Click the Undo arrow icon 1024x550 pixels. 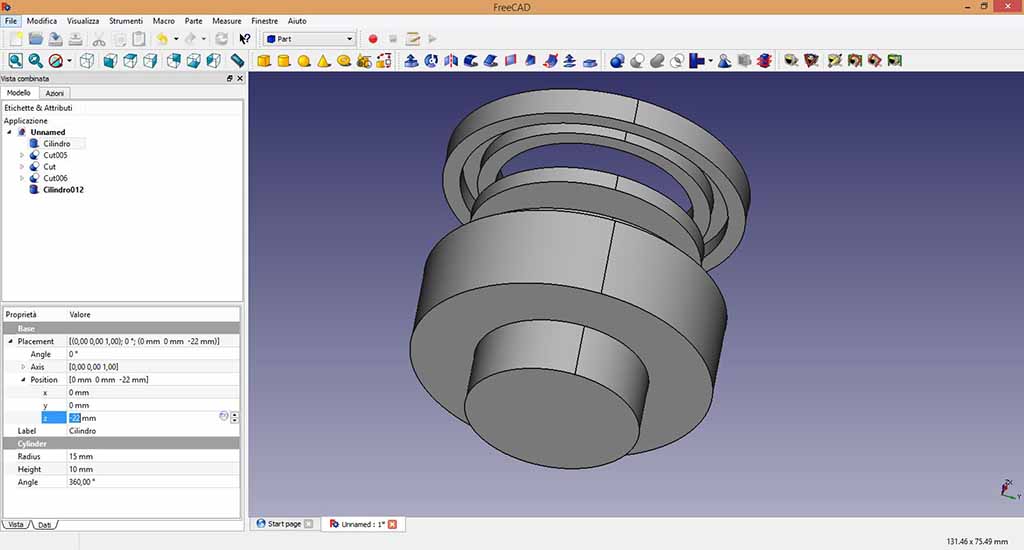162,39
